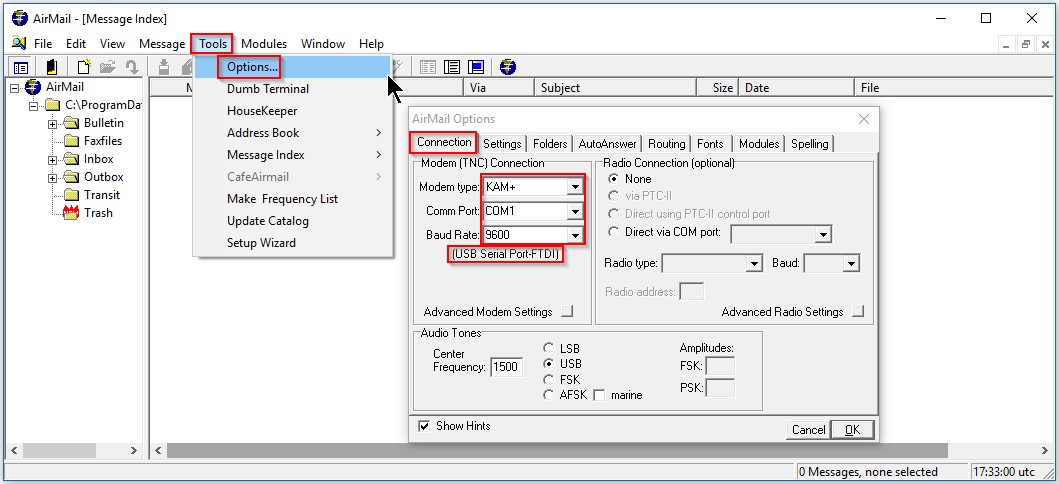
Task: Click the AirMail globe icon in toolbar
Action: 508,67
